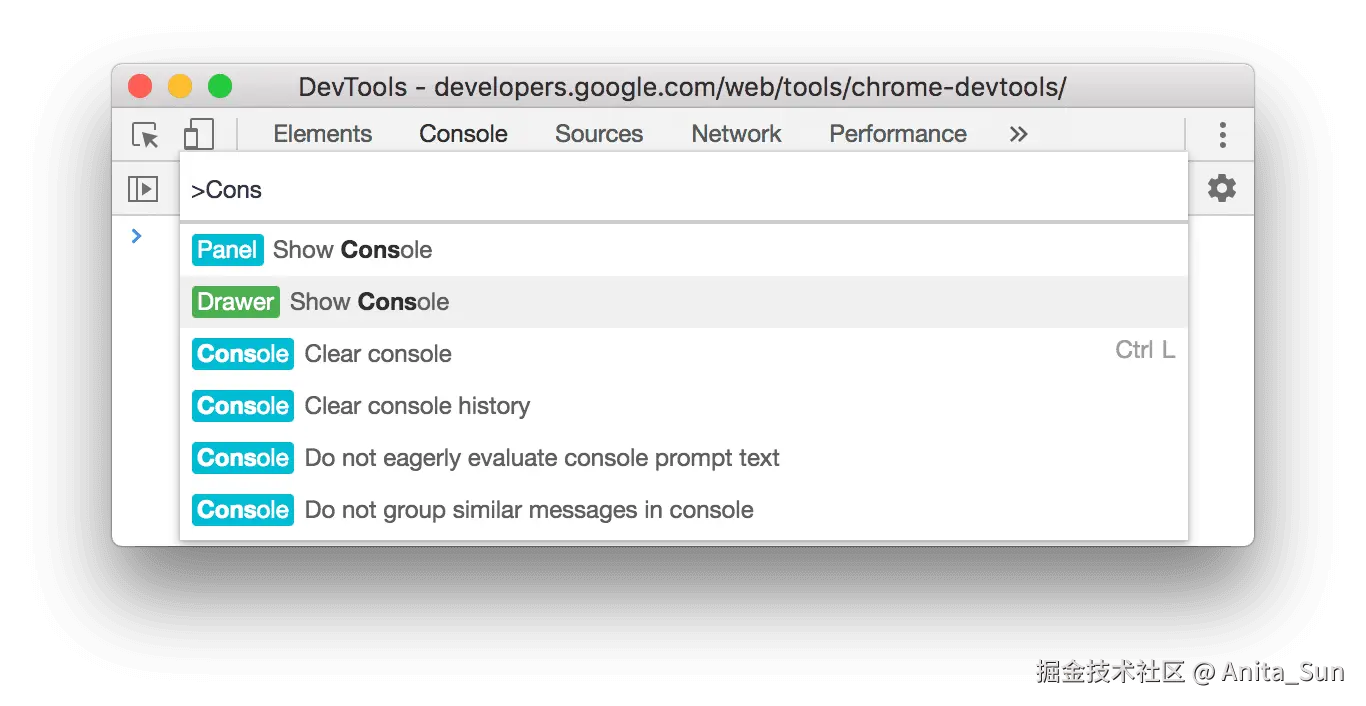Viewport: 1366px width, 706px height.
Task: Switch to the Console tab
Action: click(x=463, y=134)
